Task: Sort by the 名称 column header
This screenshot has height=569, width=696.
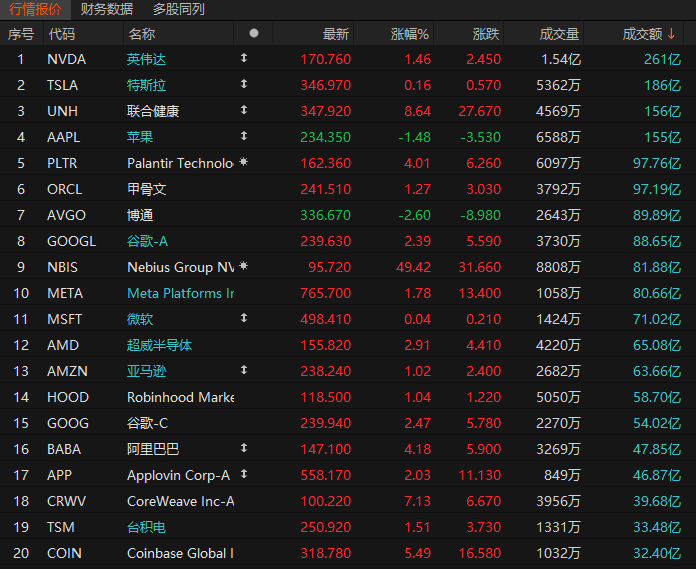Action: click(142, 34)
